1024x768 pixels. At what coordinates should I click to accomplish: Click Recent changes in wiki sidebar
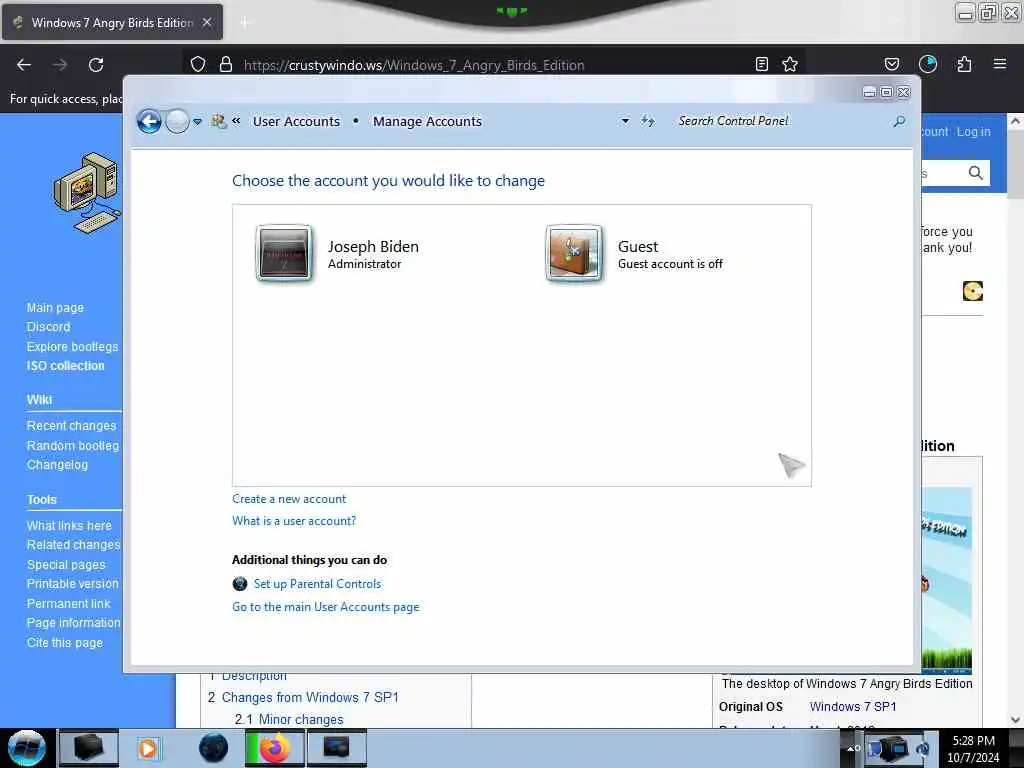pyautogui.click(x=71, y=426)
